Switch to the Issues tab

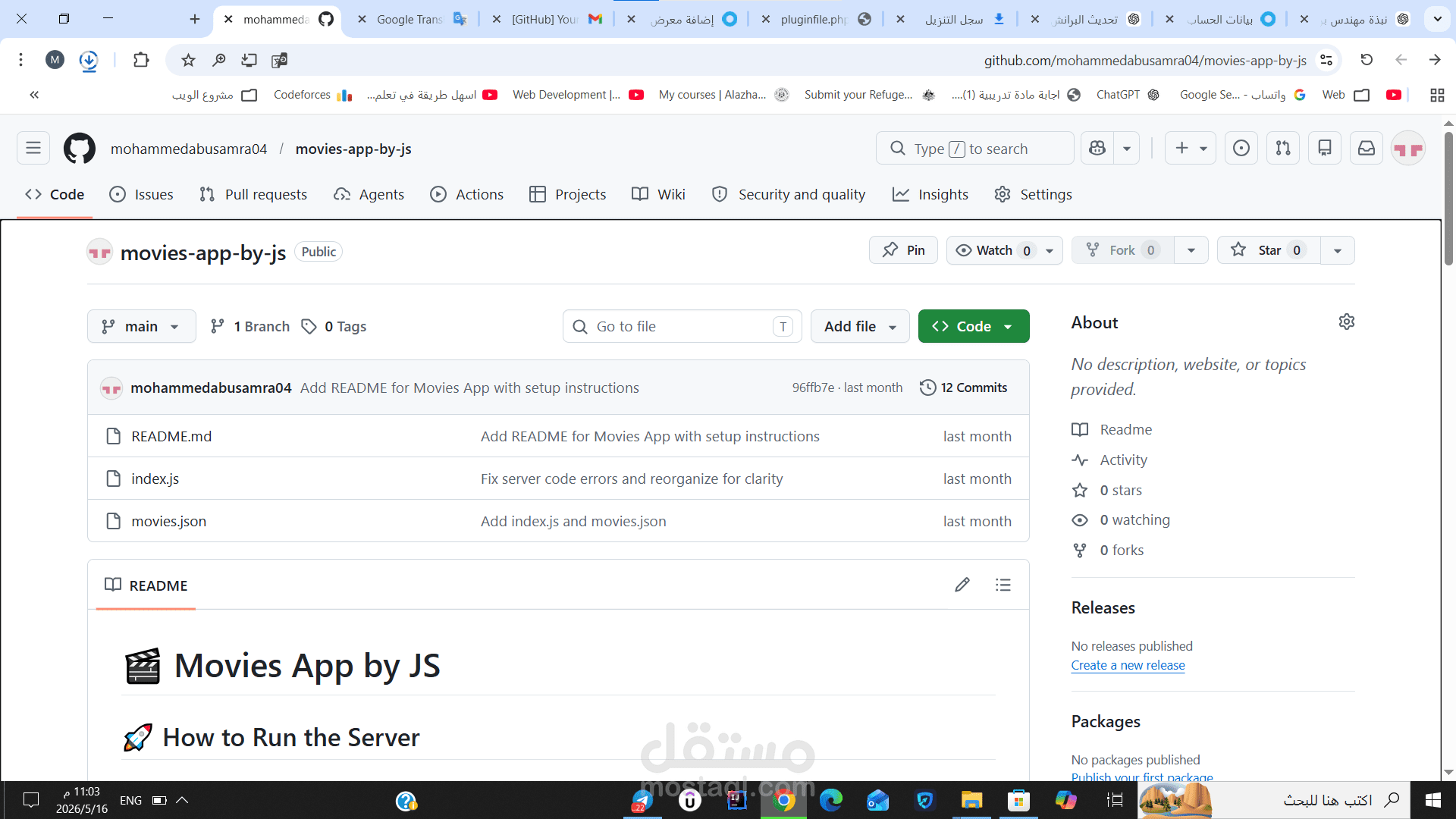coord(142,194)
